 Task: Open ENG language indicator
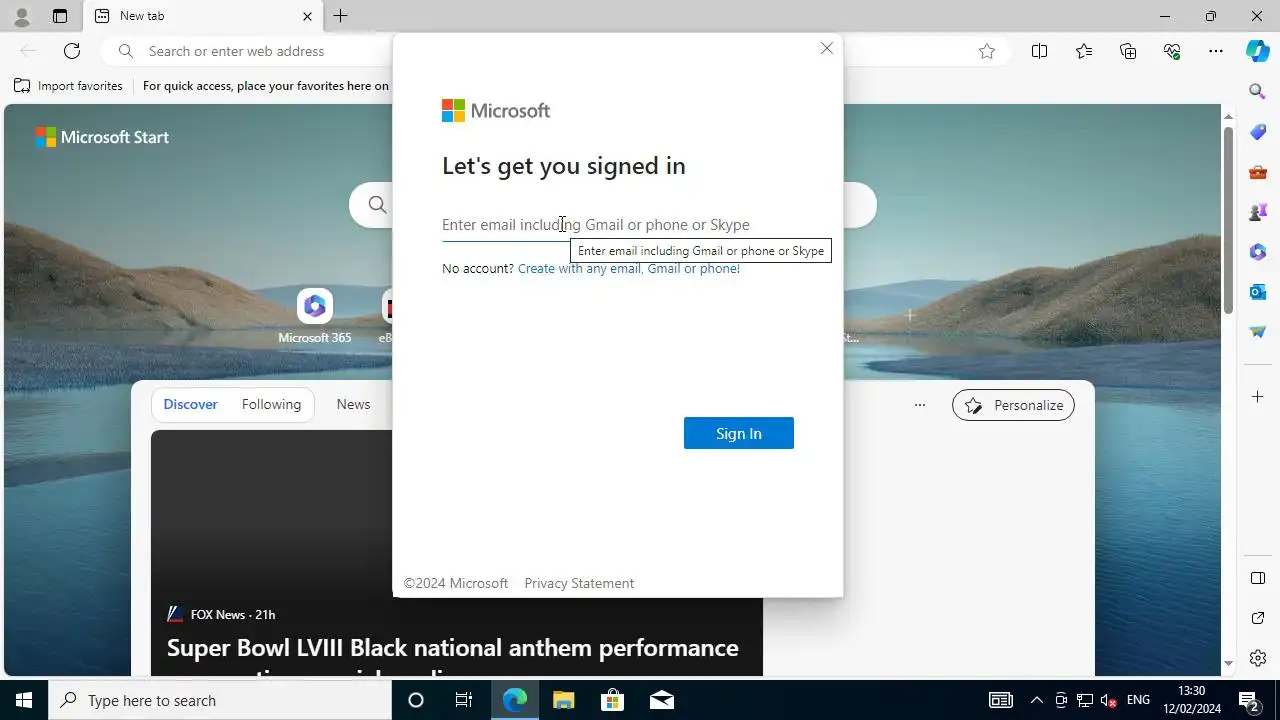tap(1138, 700)
